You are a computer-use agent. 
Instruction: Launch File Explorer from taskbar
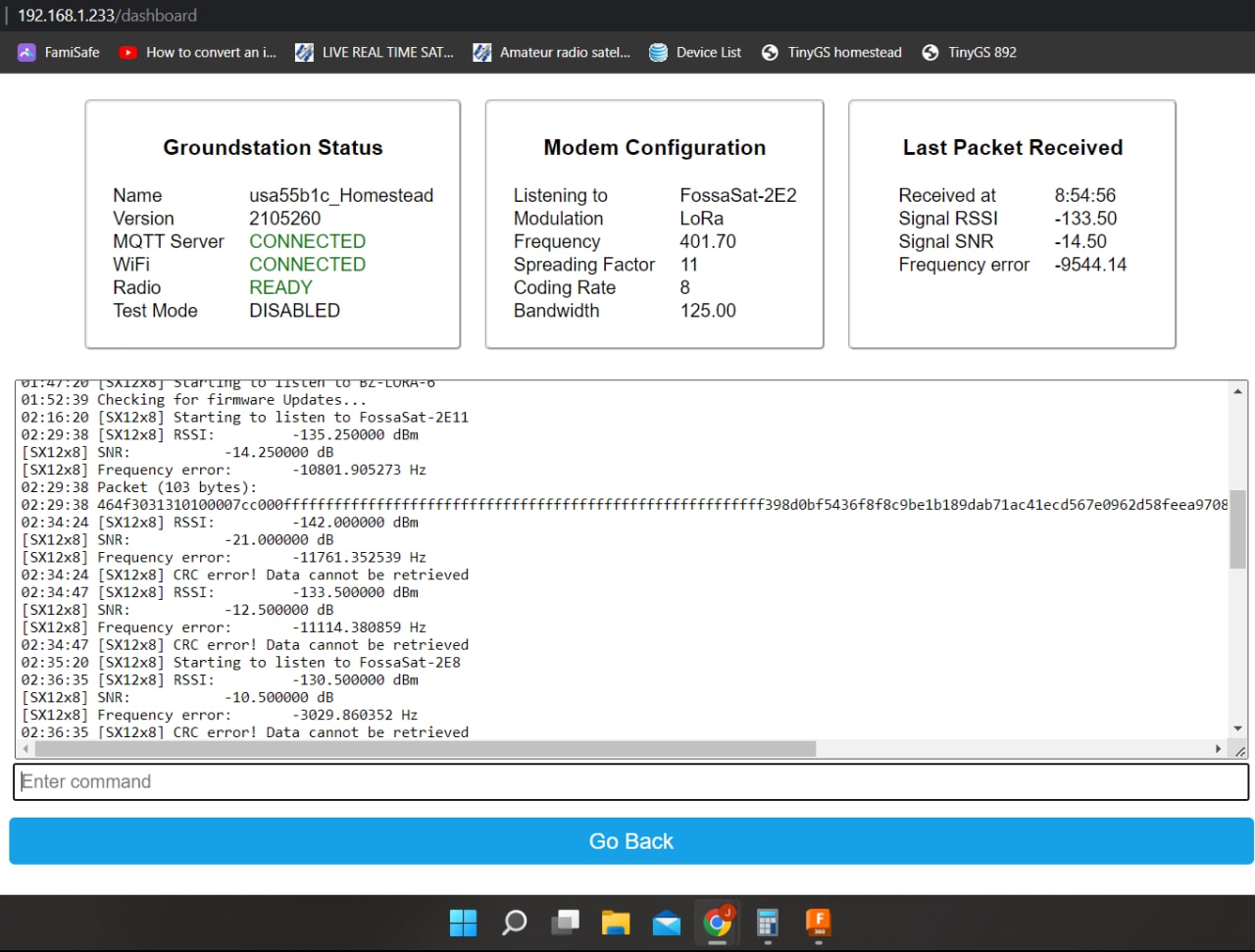coord(616,923)
